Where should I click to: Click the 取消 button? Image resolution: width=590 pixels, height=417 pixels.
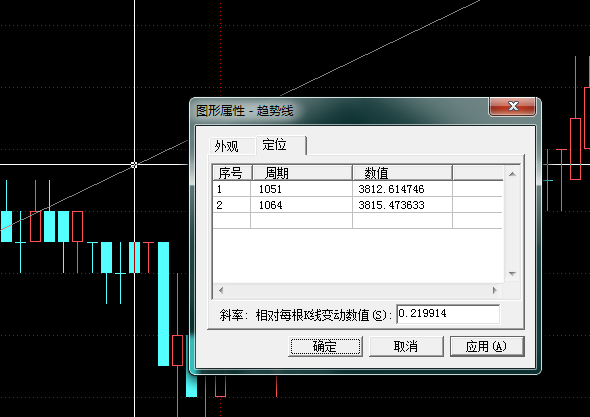point(406,346)
